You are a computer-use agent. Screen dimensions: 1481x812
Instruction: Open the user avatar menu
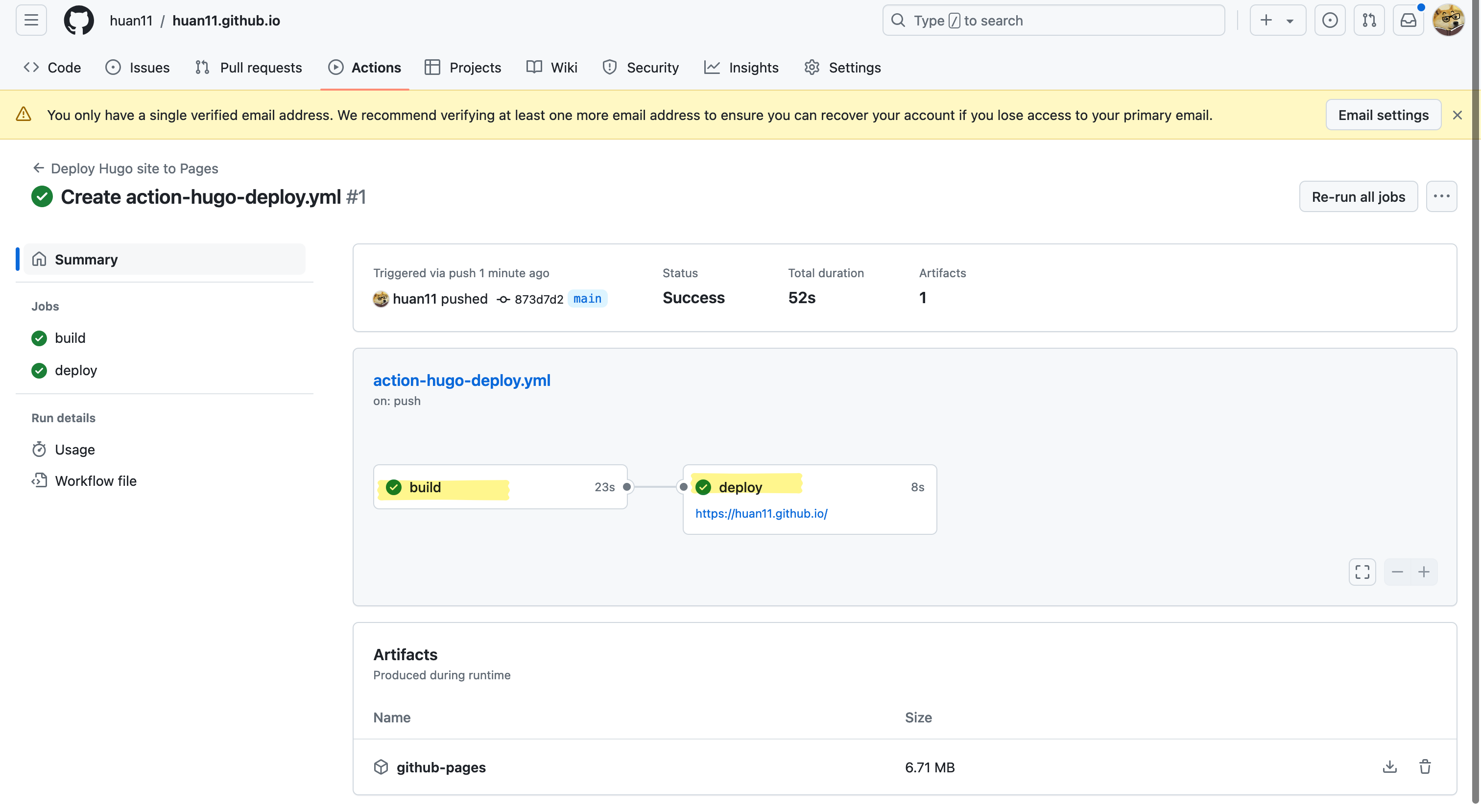1448,21
